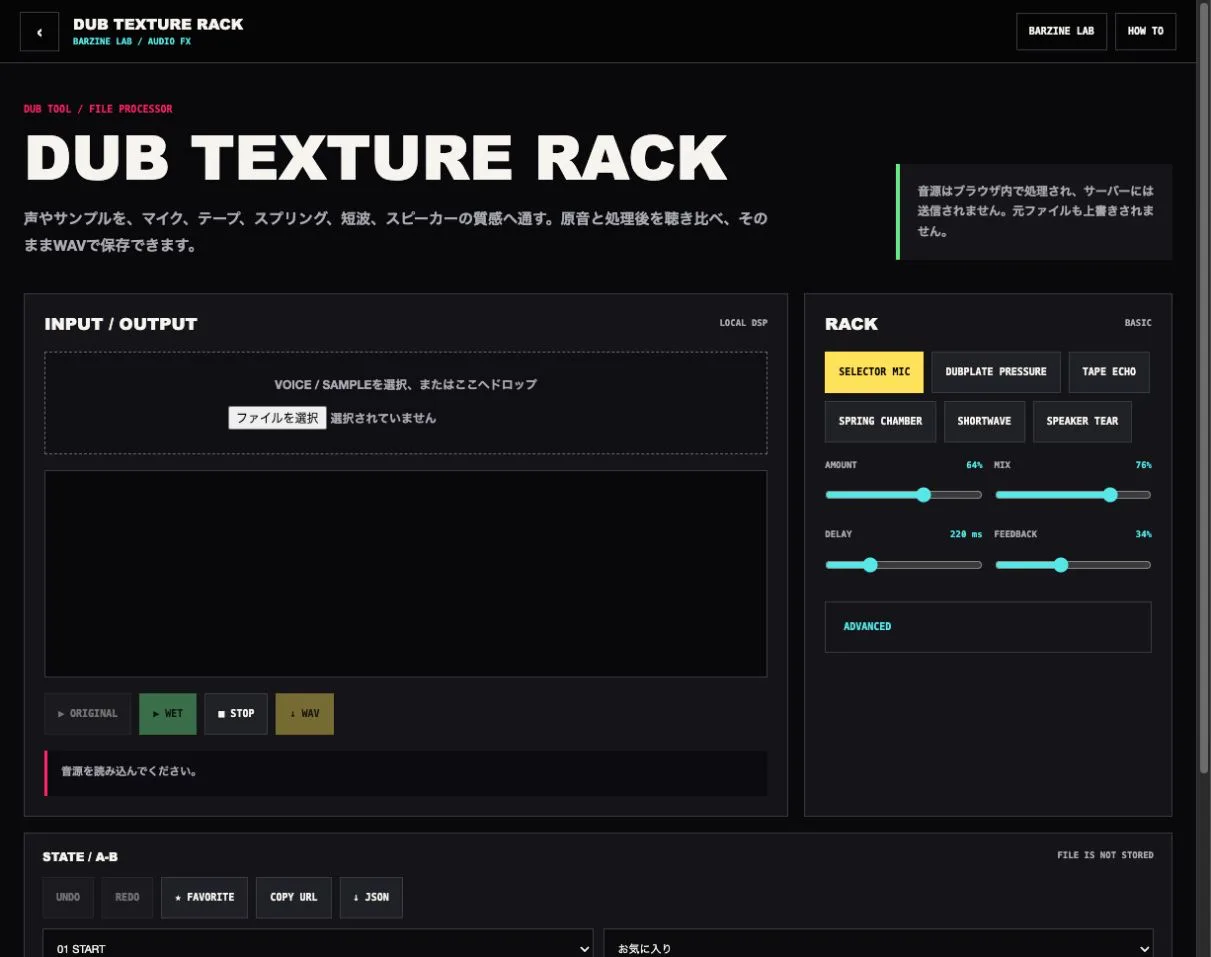Select the TAPE ECHO preset
This screenshot has width=1211, height=957.
[1109, 372]
